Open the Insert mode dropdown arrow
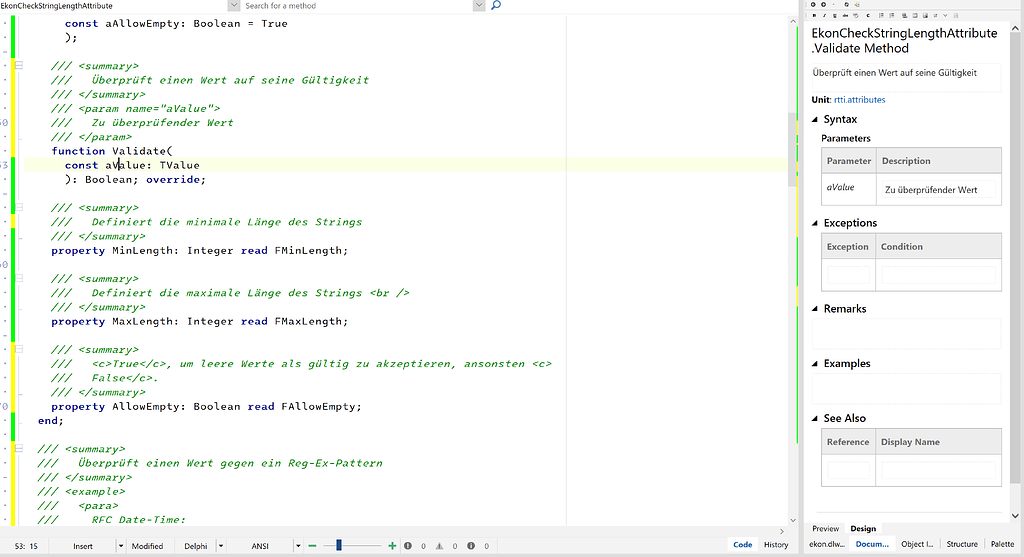 pos(122,546)
